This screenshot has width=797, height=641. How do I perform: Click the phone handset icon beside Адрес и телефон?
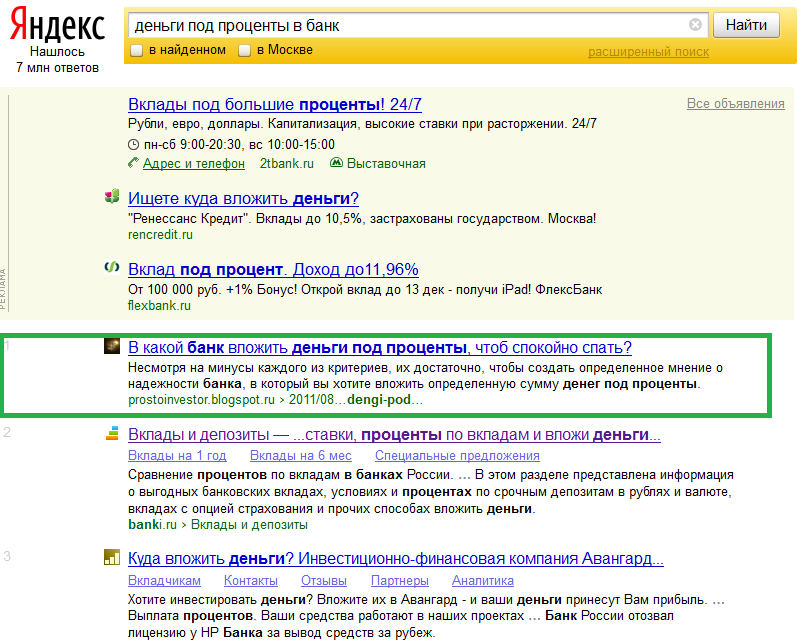133,163
